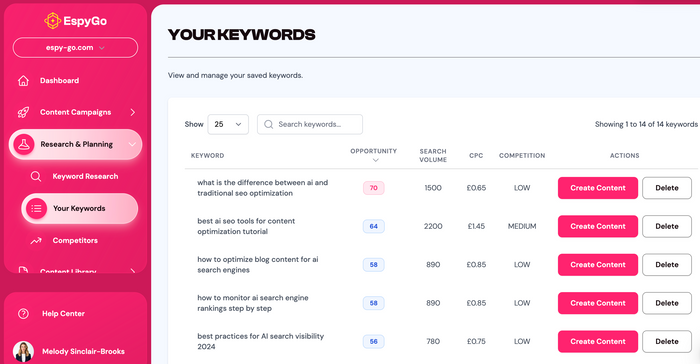Select Keyword Research menu item

coord(85,176)
